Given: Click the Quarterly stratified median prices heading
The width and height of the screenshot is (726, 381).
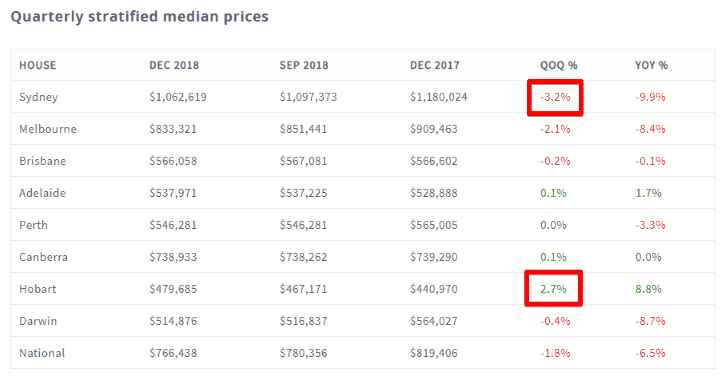Looking at the screenshot, I should coord(139,17).
